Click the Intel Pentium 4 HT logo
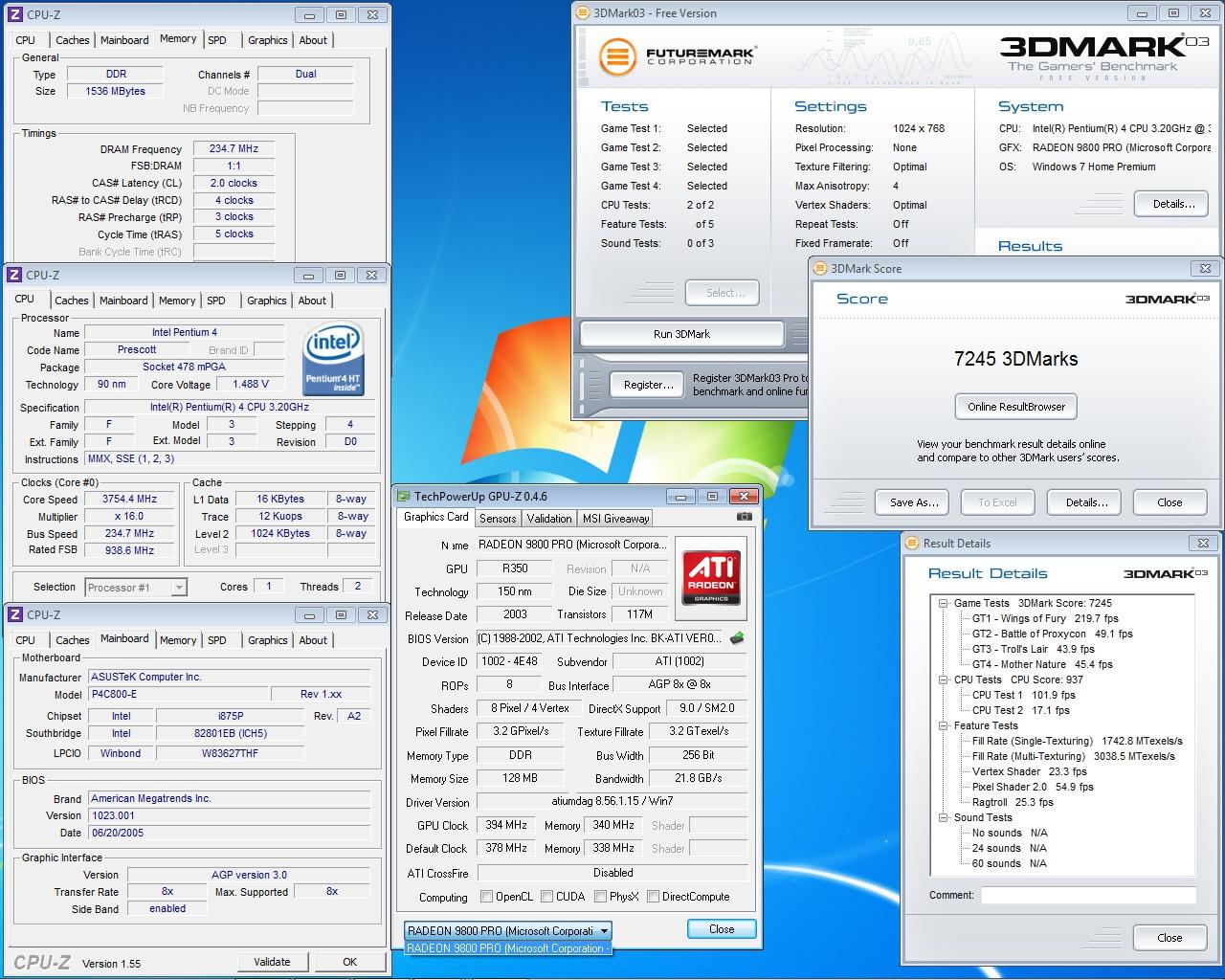This screenshot has height=980, width=1225. click(333, 359)
